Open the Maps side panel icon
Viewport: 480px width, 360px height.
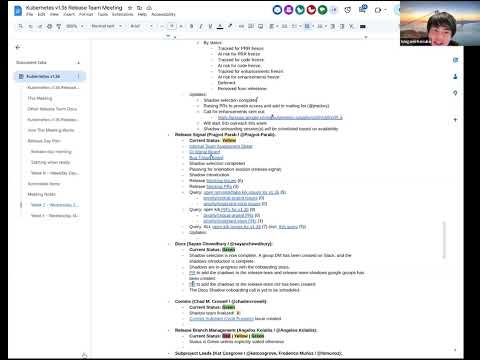pyautogui.click(x=455, y=93)
